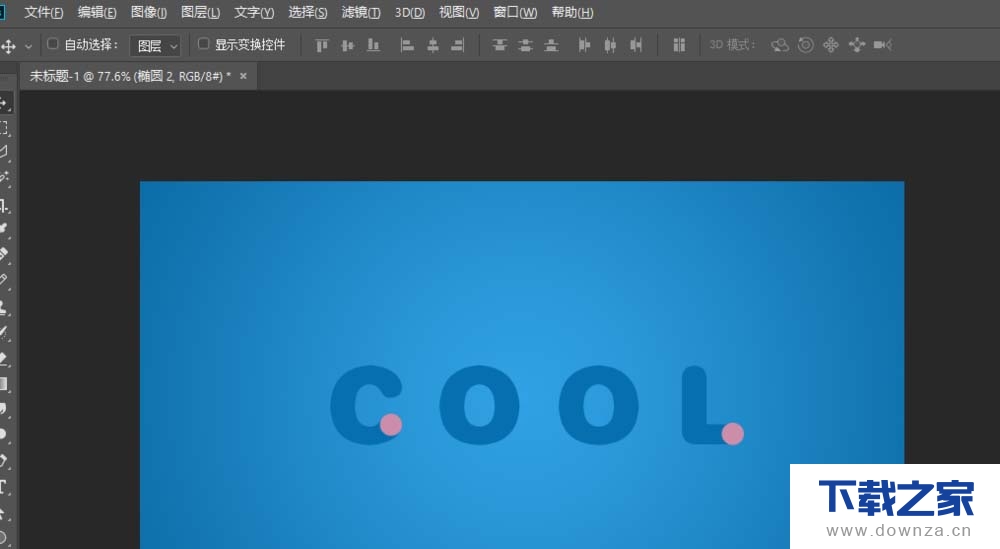The height and width of the screenshot is (549, 1000).
Task: Expand the Move tool preset picker arrow
Action: (x=28, y=47)
